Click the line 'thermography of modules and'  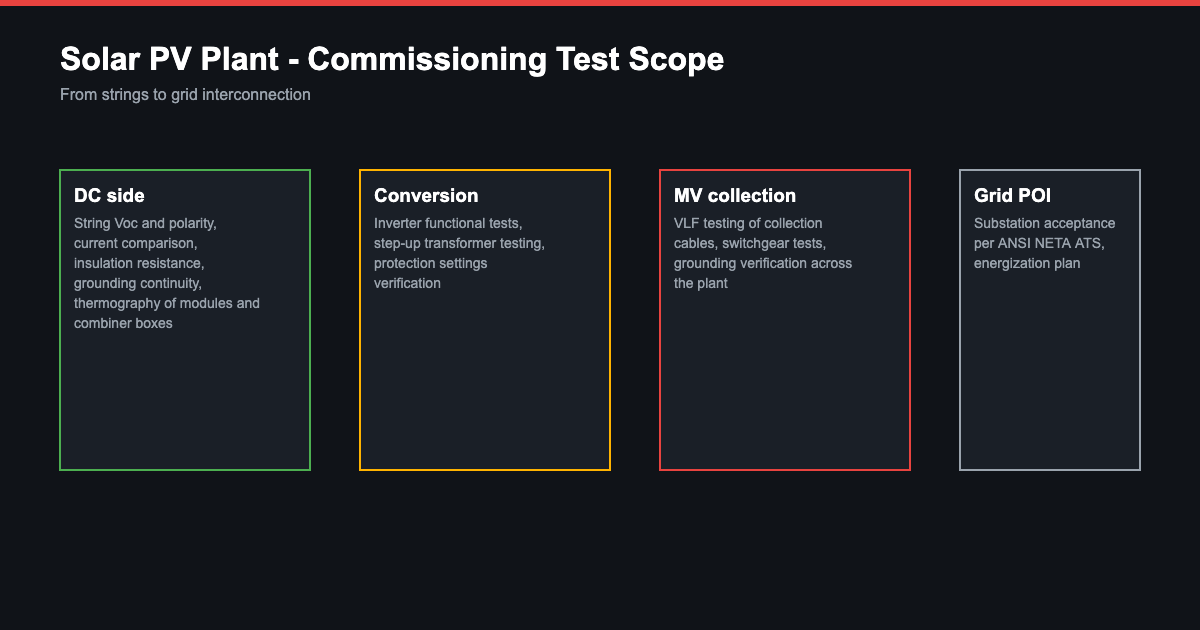167,303
